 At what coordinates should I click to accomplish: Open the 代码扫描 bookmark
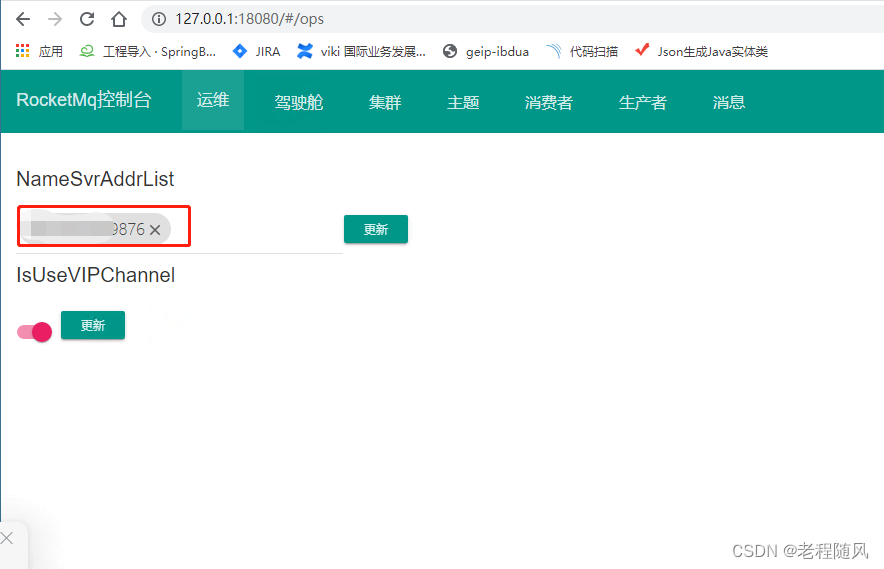[x=582, y=51]
